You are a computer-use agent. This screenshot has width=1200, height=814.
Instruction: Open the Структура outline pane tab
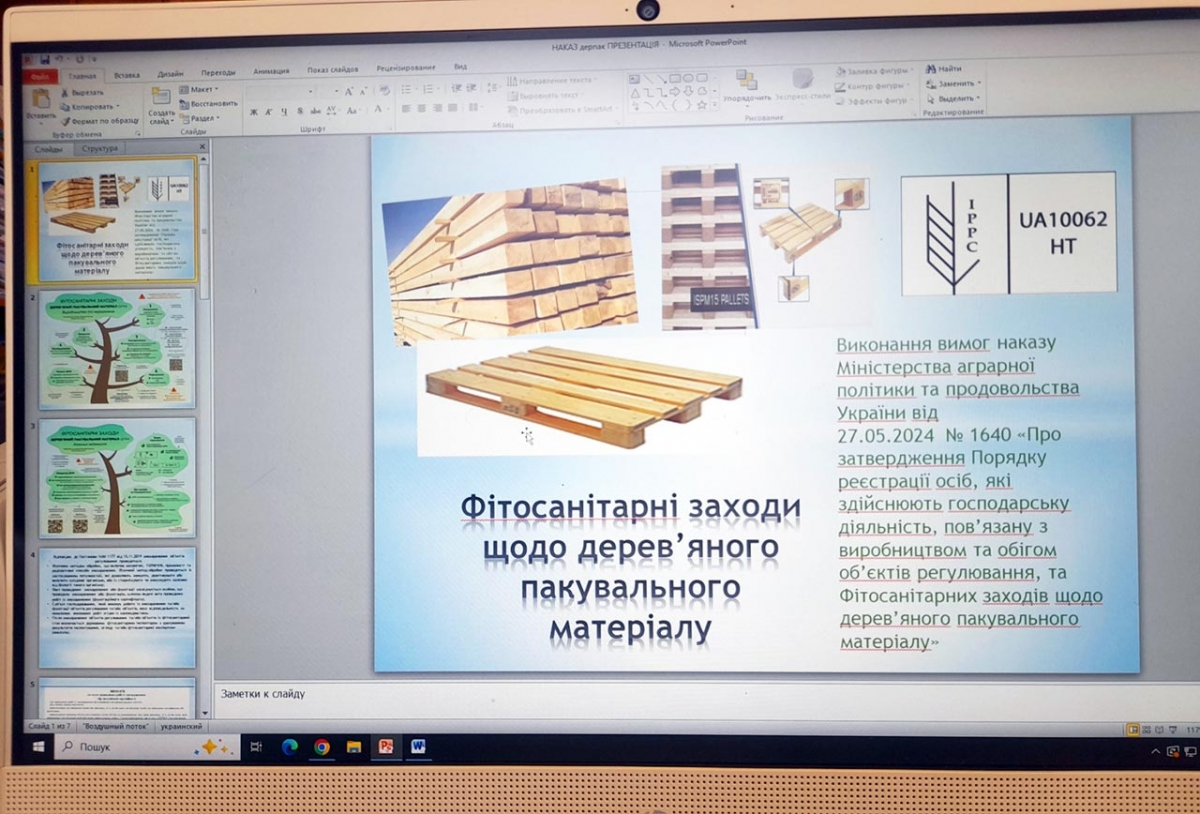pos(100,148)
